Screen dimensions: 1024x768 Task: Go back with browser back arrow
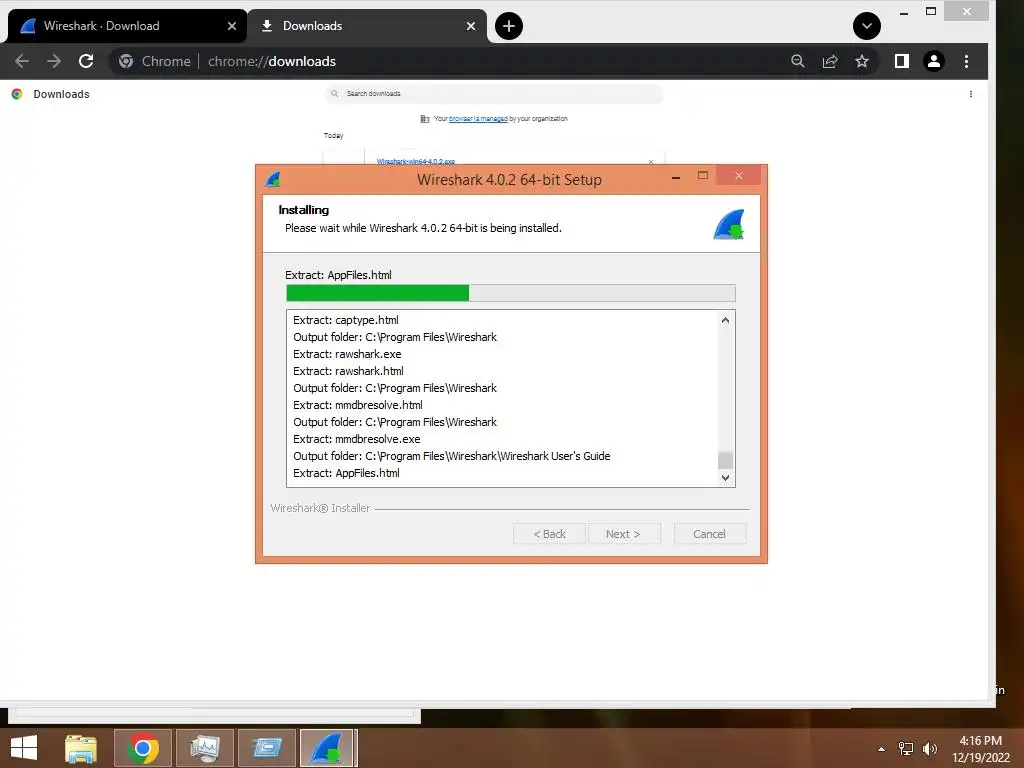coord(22,61)
